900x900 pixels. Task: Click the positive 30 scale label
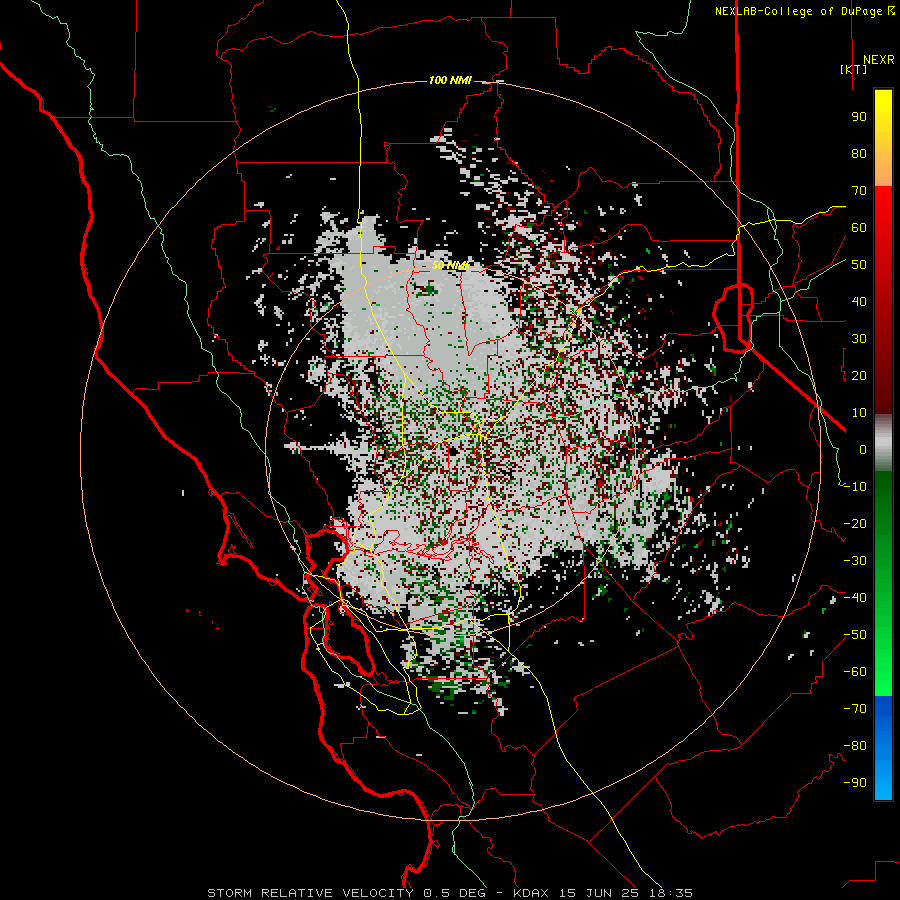(859, 339)
